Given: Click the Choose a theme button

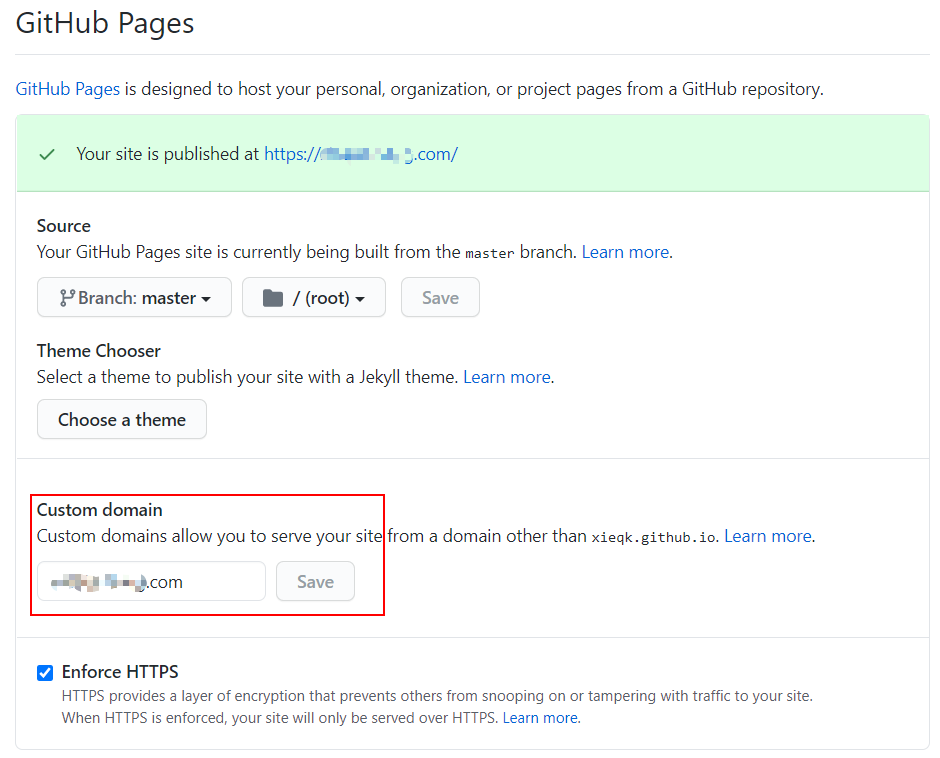Looking at the screenshot, I should [122, 419].
